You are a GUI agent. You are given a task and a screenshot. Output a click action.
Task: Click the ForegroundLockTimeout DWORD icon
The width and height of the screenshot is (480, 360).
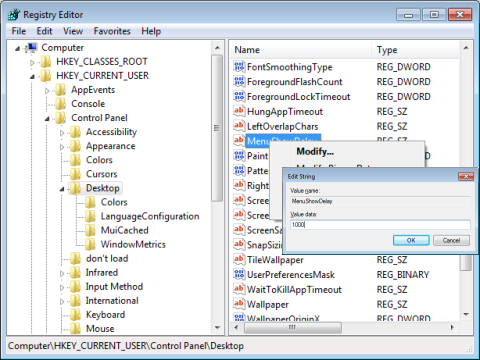(x=239, y=97)
